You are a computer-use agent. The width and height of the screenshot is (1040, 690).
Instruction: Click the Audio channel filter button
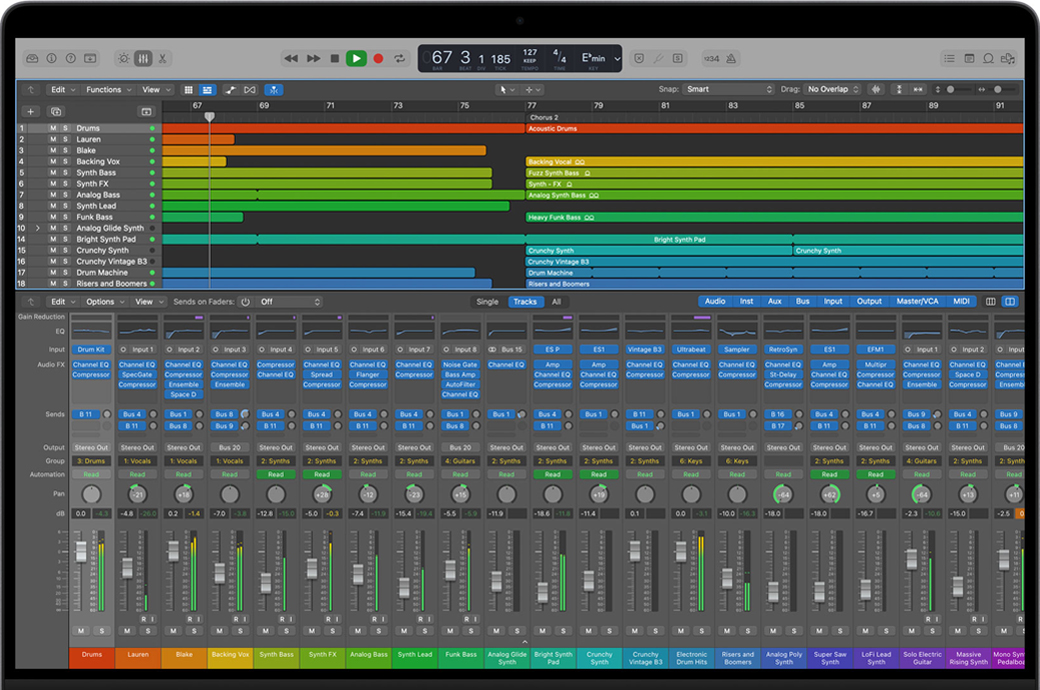click(x=715, y=301)
